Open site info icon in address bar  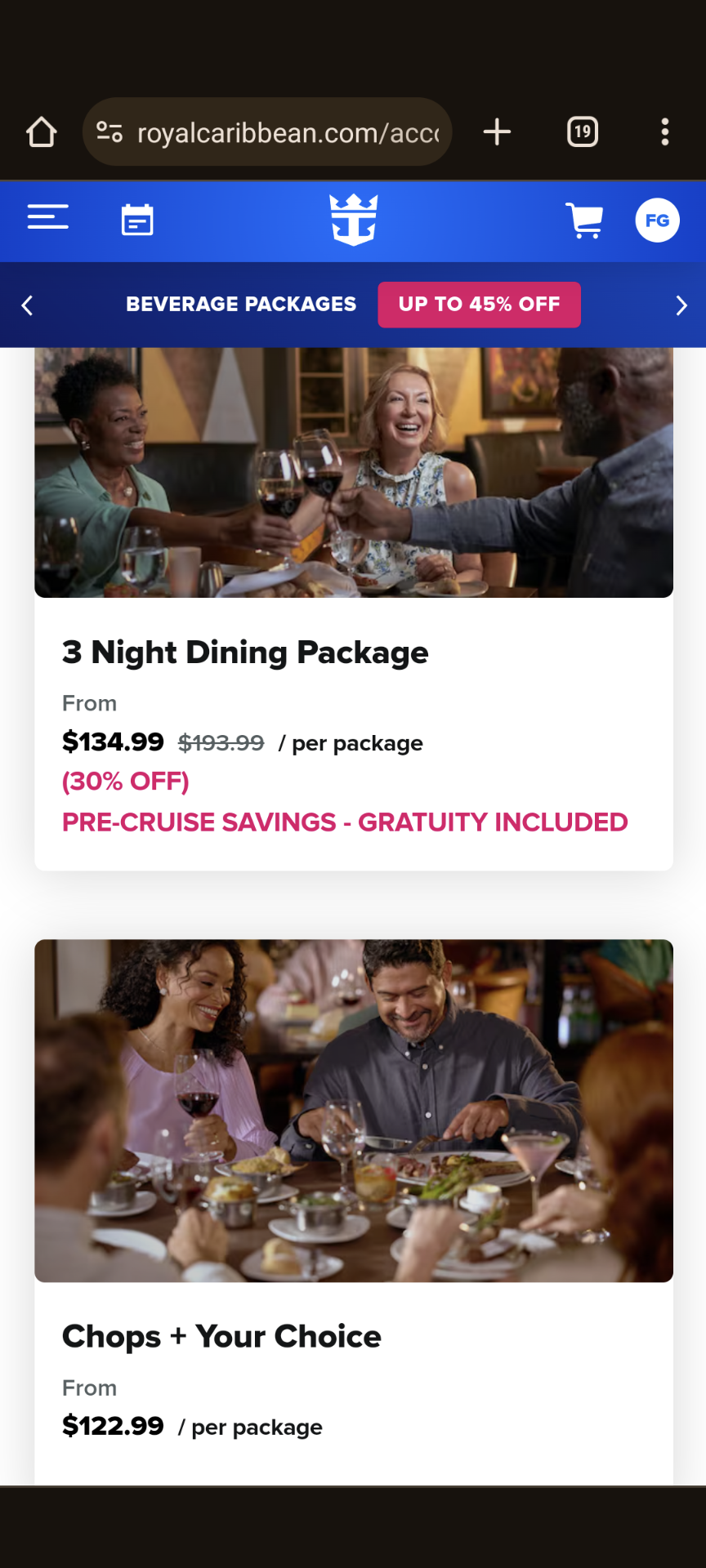pyautogui.click(x=109, y=131)
